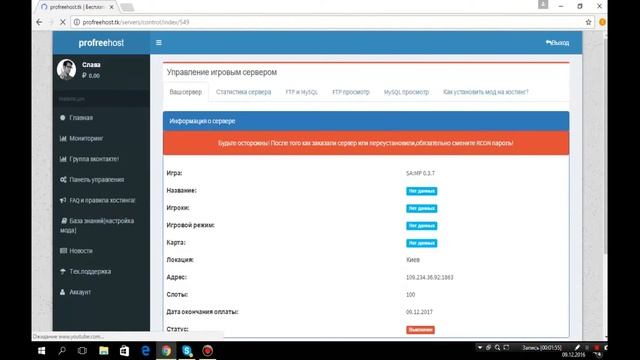Close the profreehost browser tab
640x360 pixels.
pos(111,7)
